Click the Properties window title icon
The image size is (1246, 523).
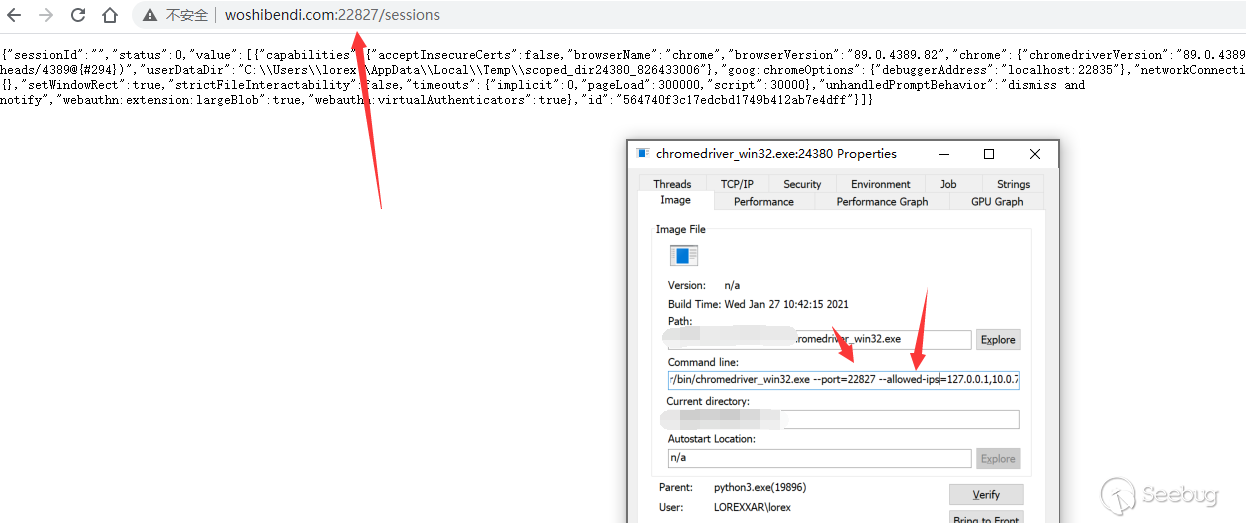[643, 154]
